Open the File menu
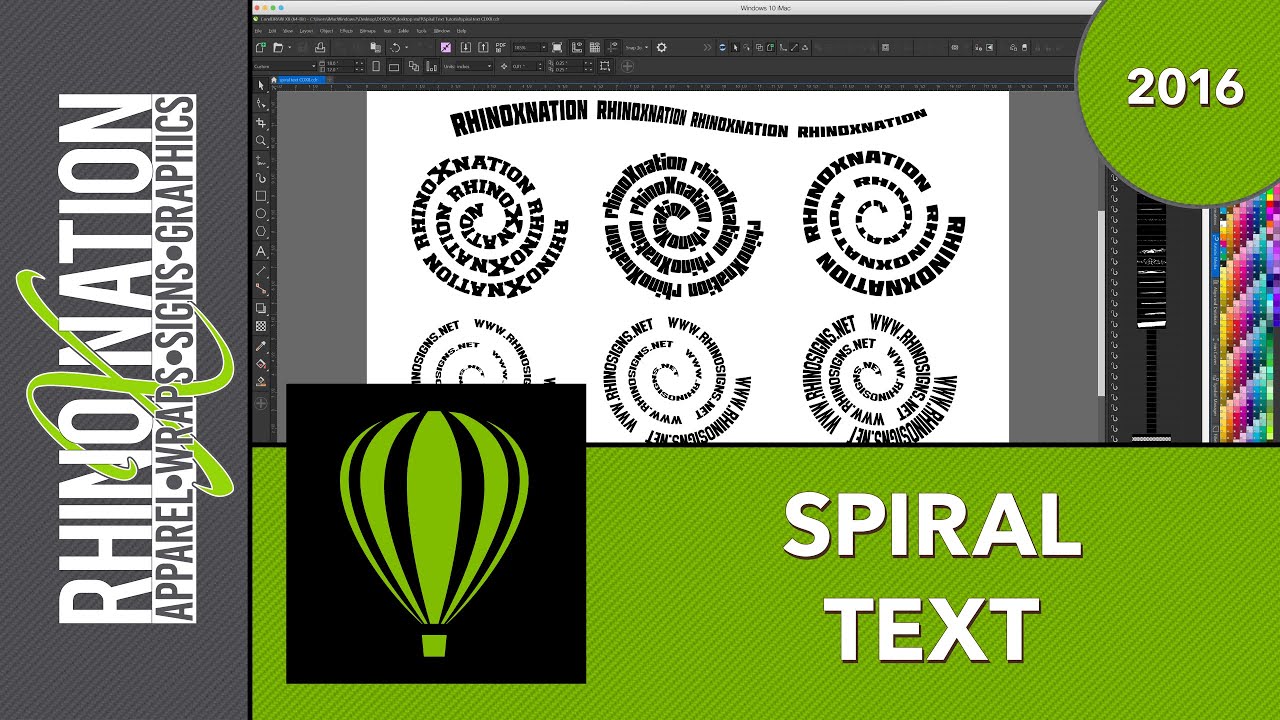The height and width of the screenshot is (720, 1280). tap(258, 31)
